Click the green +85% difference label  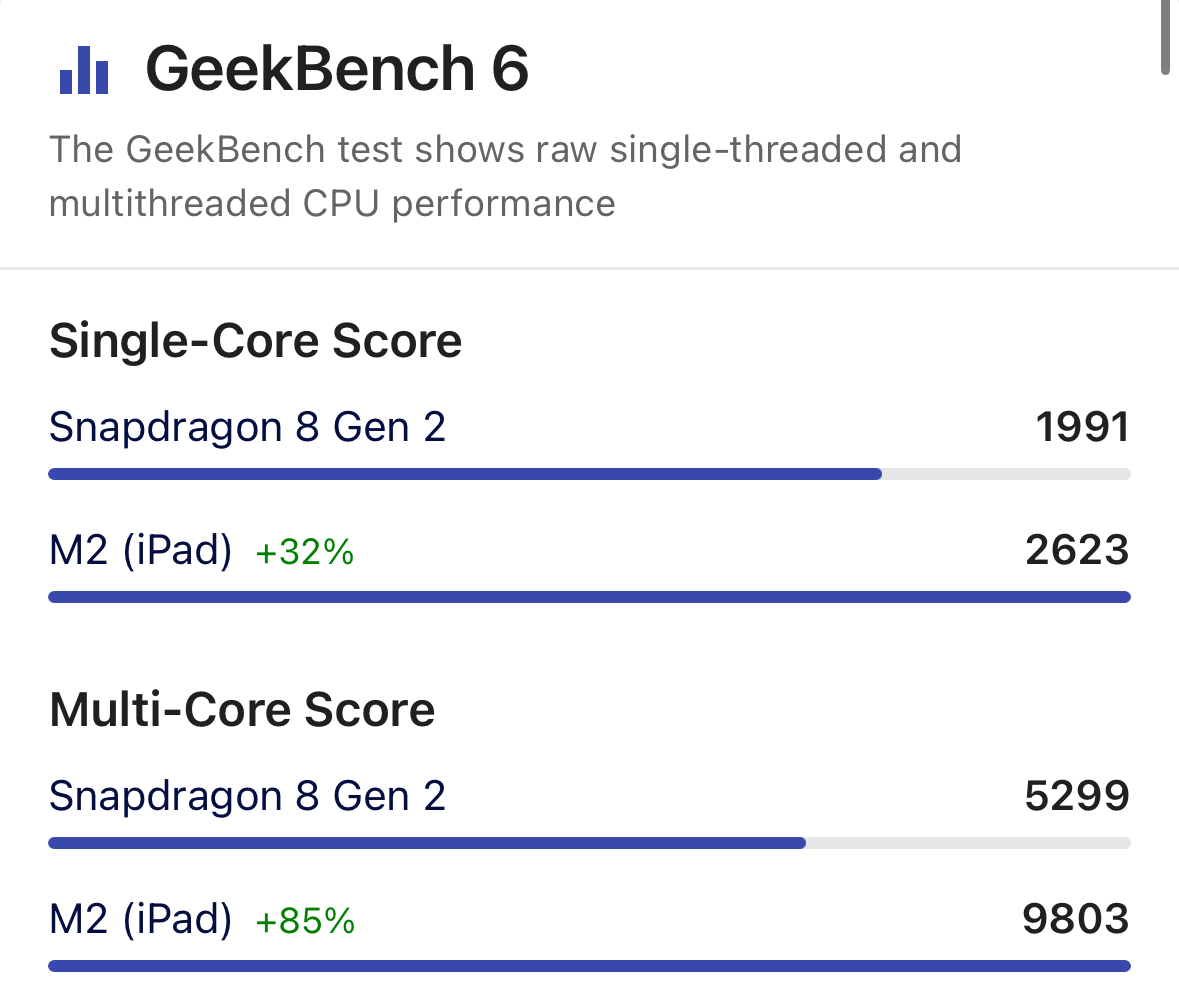click(x=305, y=921)
